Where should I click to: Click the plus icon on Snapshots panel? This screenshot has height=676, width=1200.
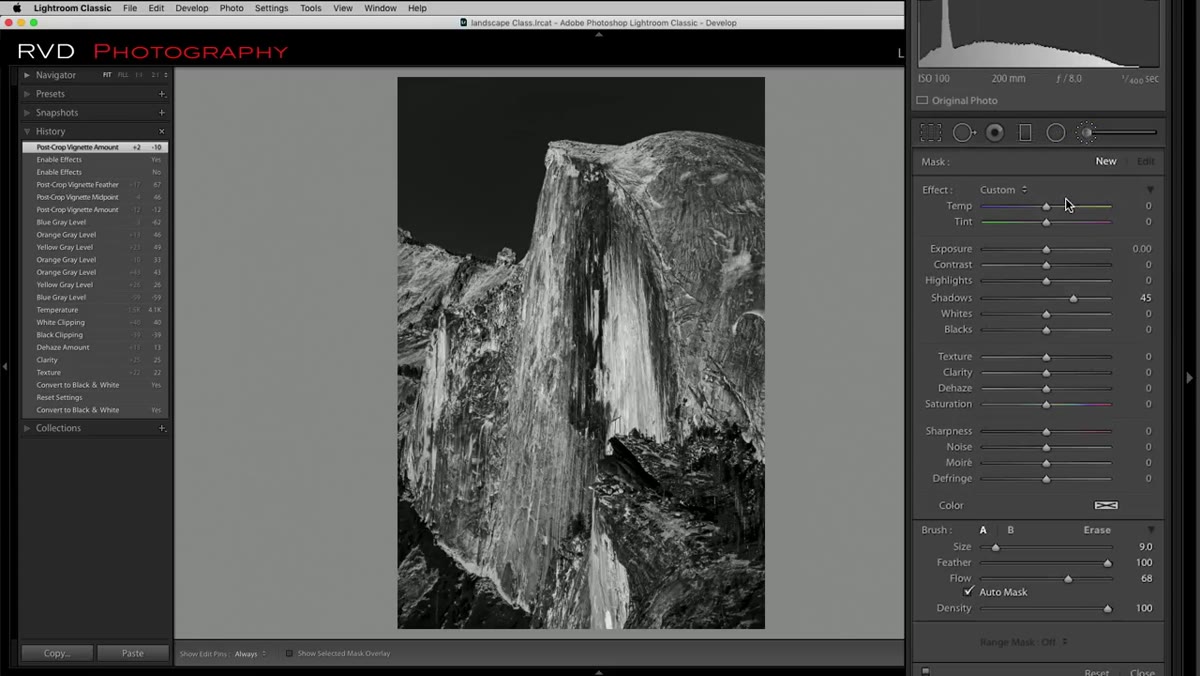point(162,113)
